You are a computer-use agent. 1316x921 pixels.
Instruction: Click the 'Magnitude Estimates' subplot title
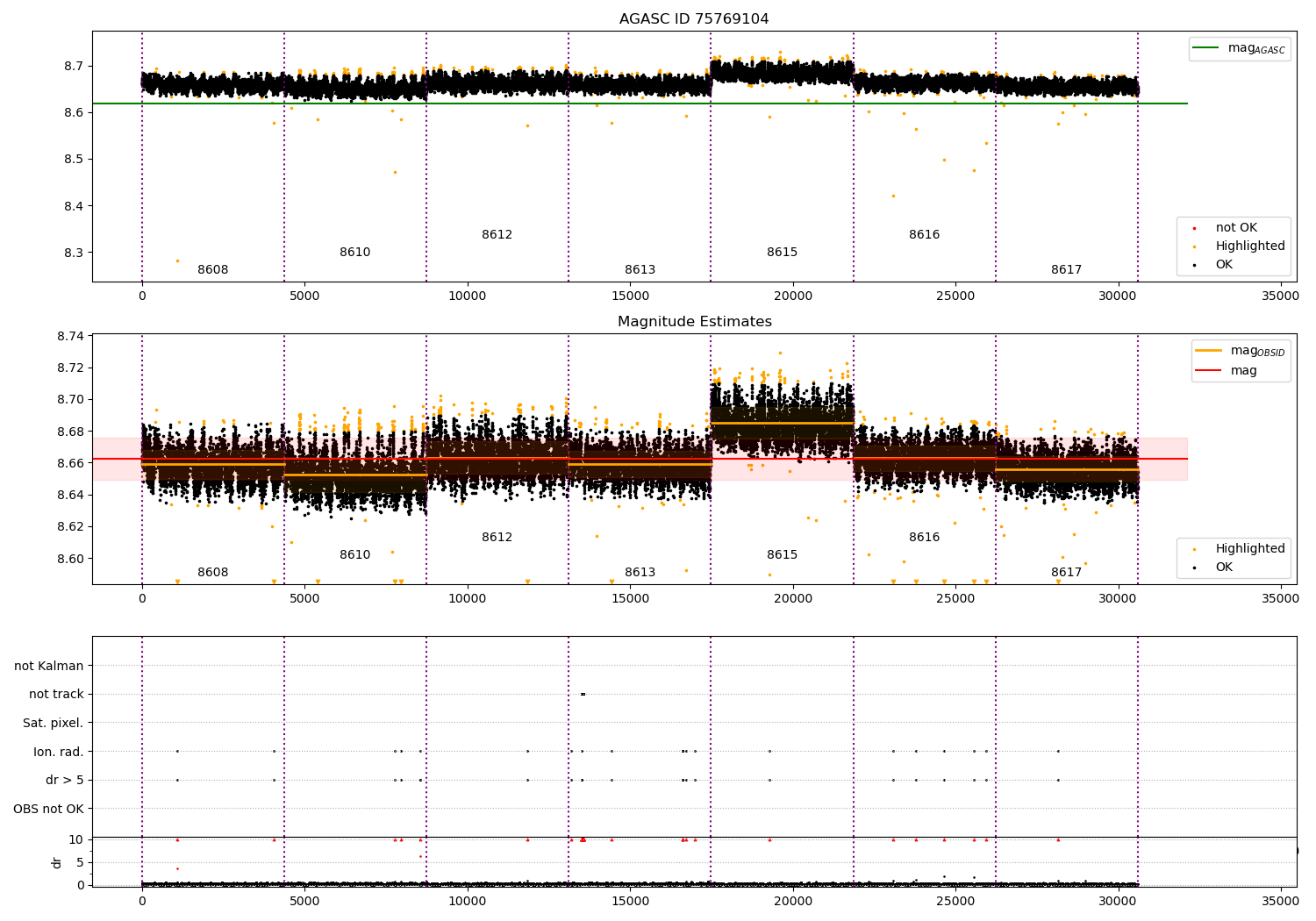click(694, 322)
